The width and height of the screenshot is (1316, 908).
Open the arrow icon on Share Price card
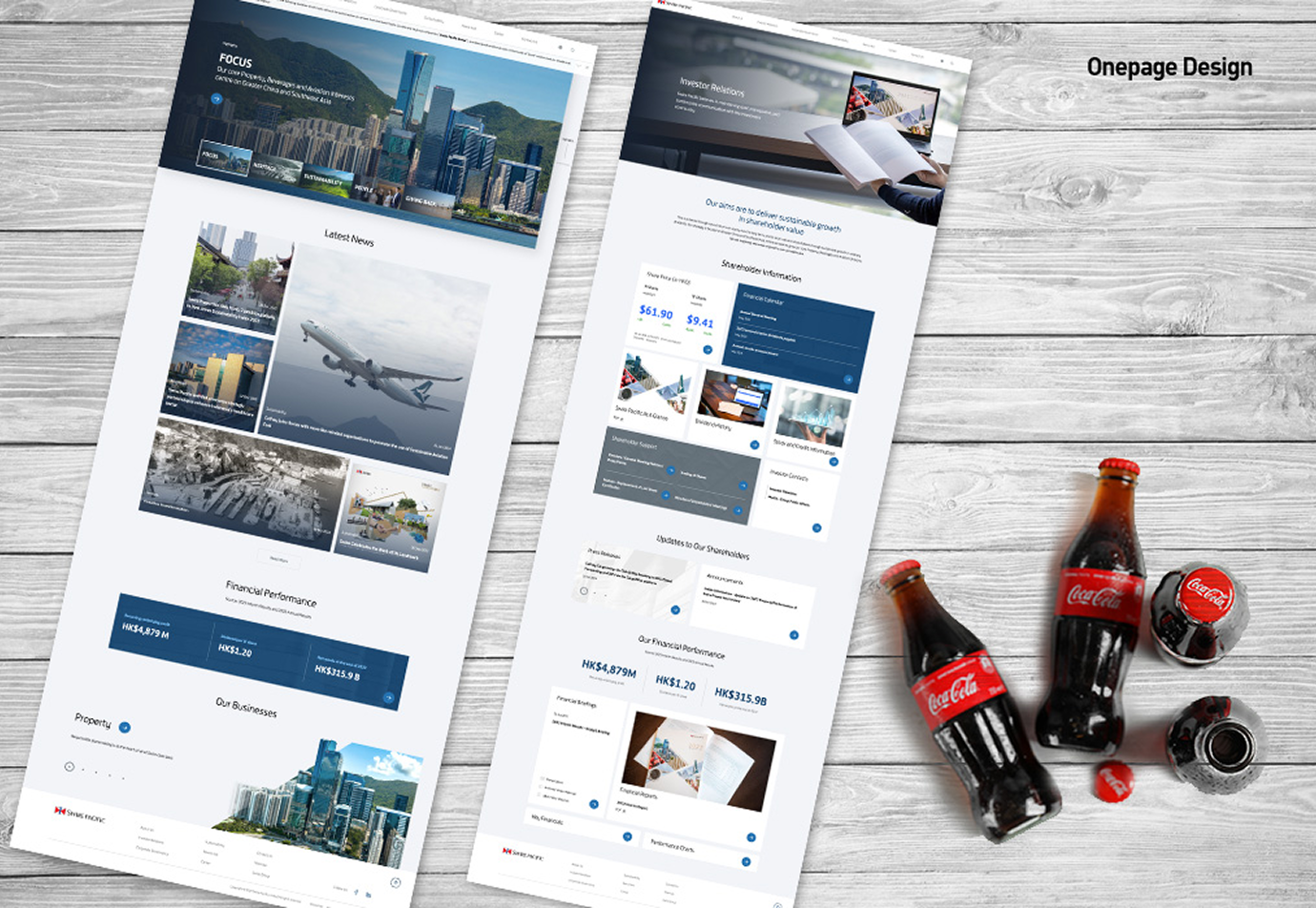click(708, 350)
